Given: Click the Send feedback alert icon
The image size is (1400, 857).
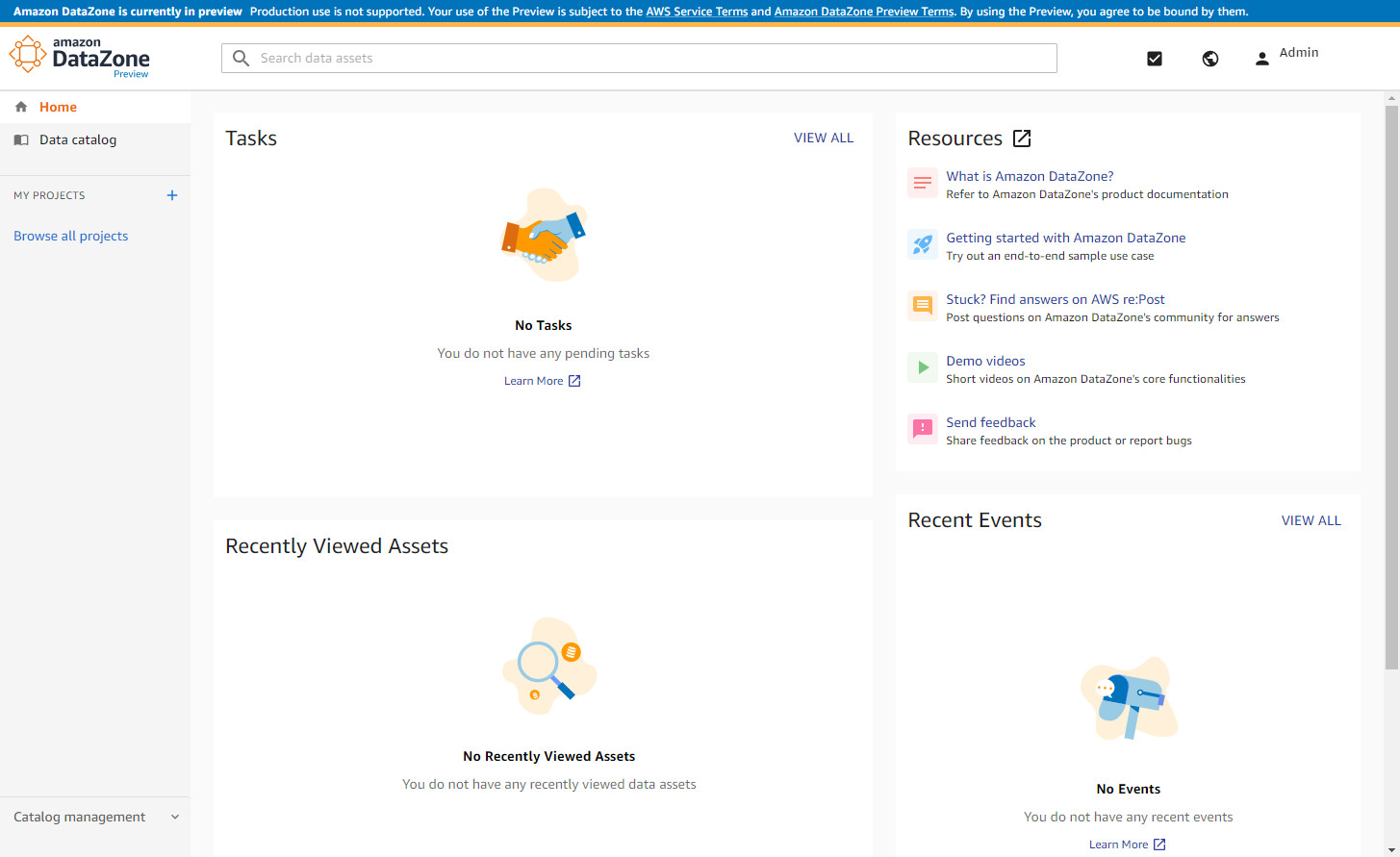Looking at the screenshot, I should tap(923, 429).
